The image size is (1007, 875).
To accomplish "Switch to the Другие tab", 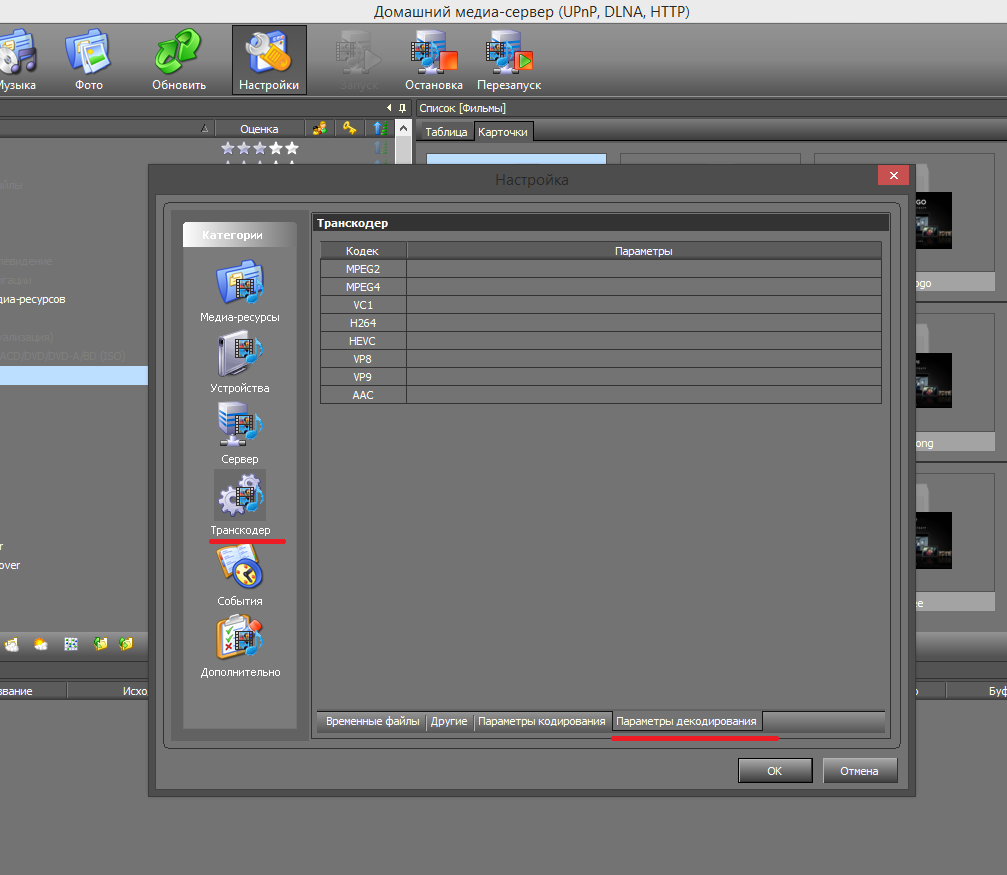I will click(449, 722).
